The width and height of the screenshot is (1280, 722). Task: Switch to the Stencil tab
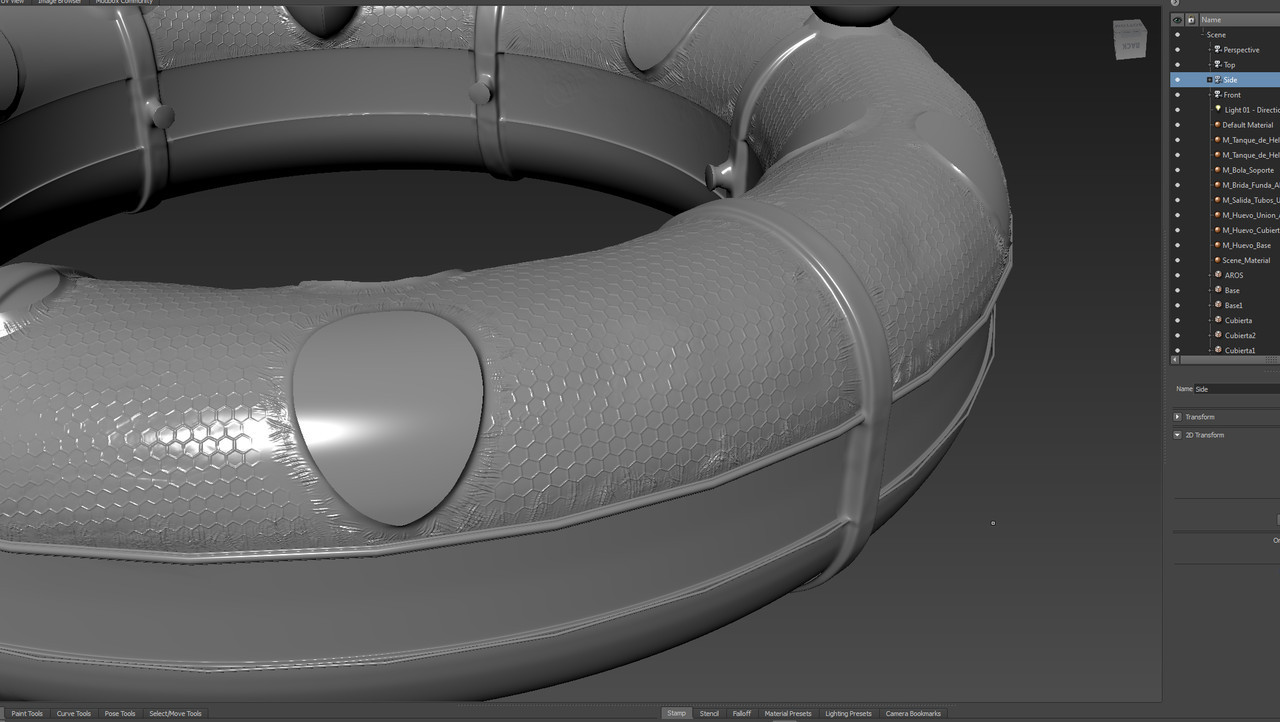(709, 713)
